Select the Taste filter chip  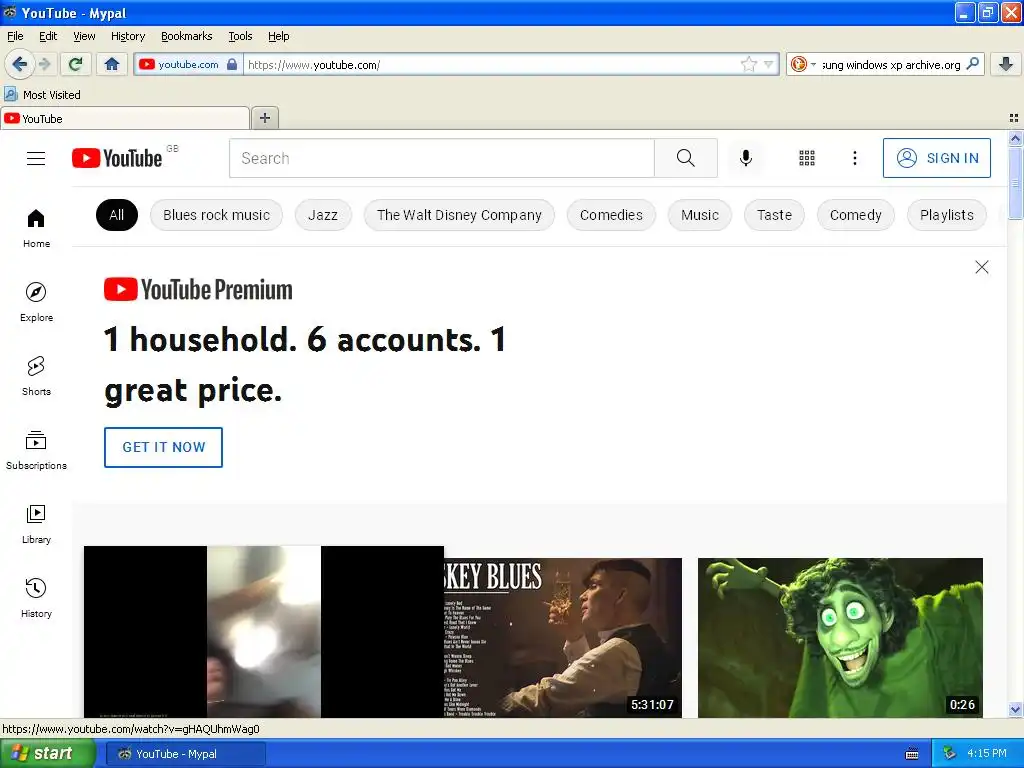pos(775,215)
